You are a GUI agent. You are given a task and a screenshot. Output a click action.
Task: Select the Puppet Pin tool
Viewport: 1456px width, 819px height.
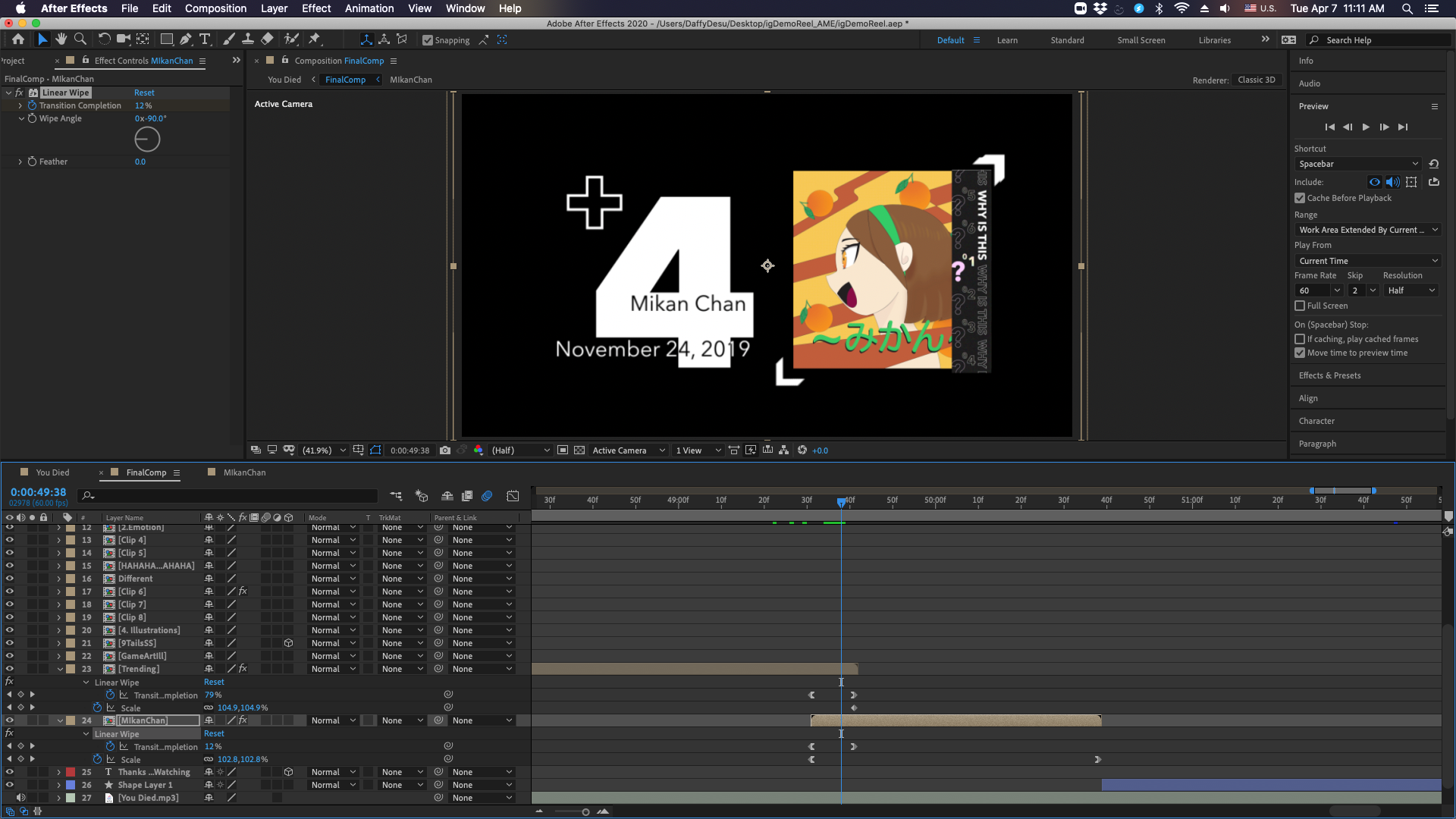tap(315, 39)
